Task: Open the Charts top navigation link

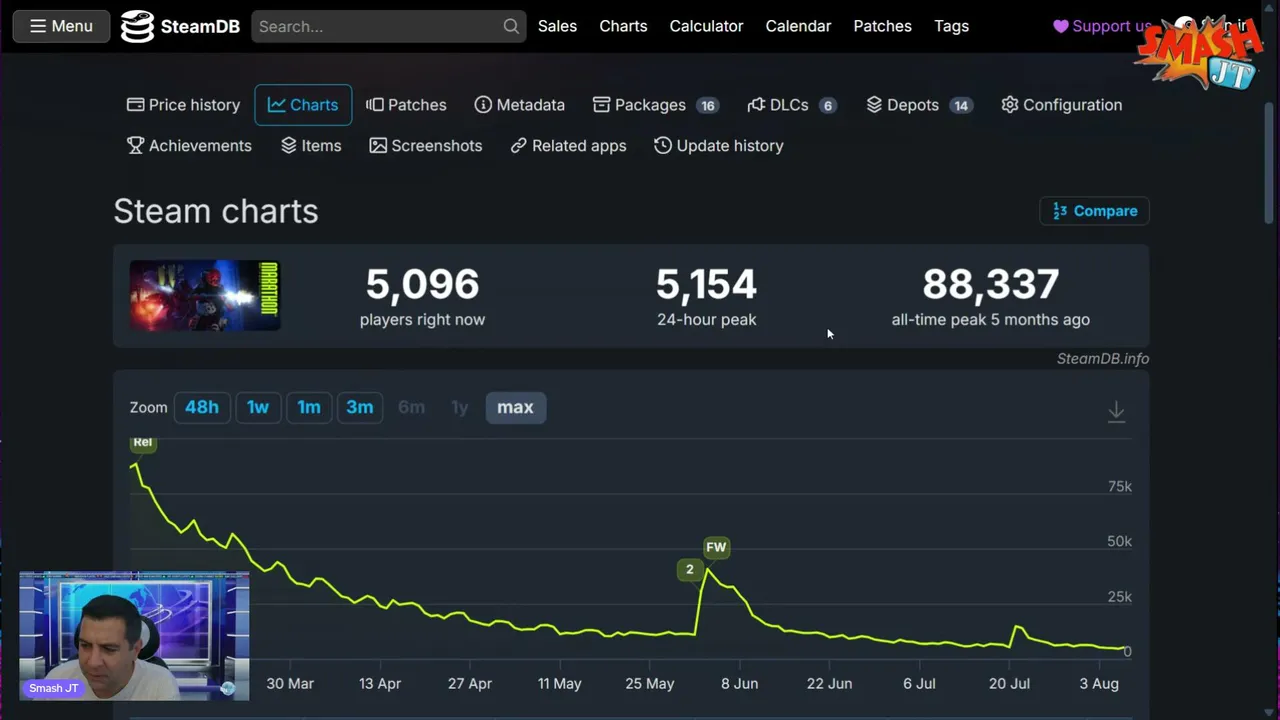Action: coord(623,26)
